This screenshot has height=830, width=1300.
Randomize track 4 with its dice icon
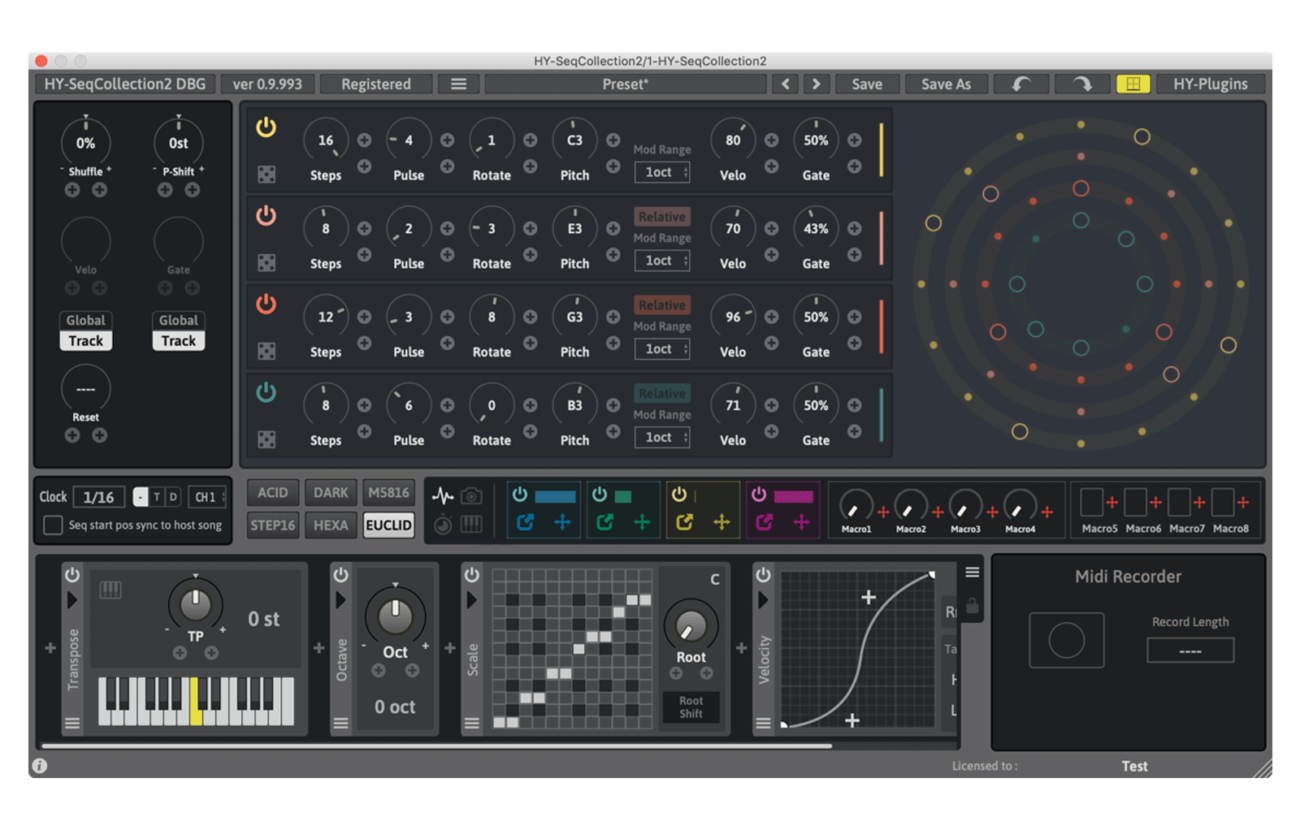[x=266, y=439]
